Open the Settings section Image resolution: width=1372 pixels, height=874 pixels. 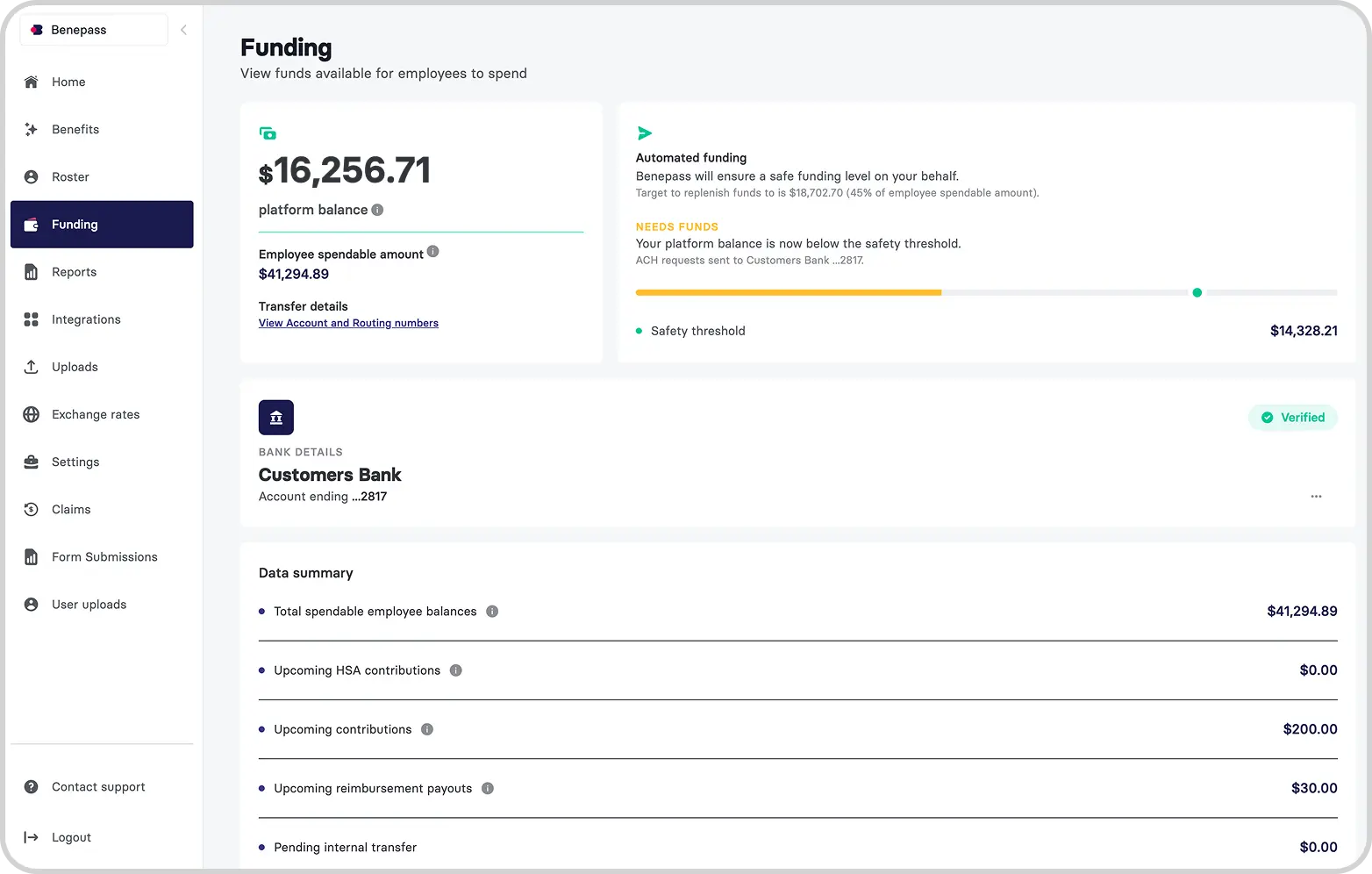(75, 461)
